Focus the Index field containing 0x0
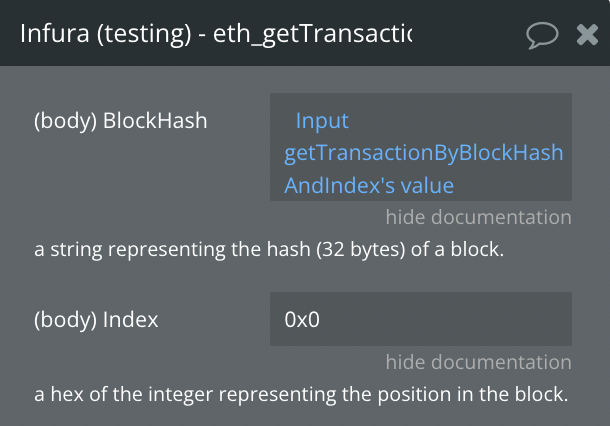The image size is (610, 426). [421, 320]
